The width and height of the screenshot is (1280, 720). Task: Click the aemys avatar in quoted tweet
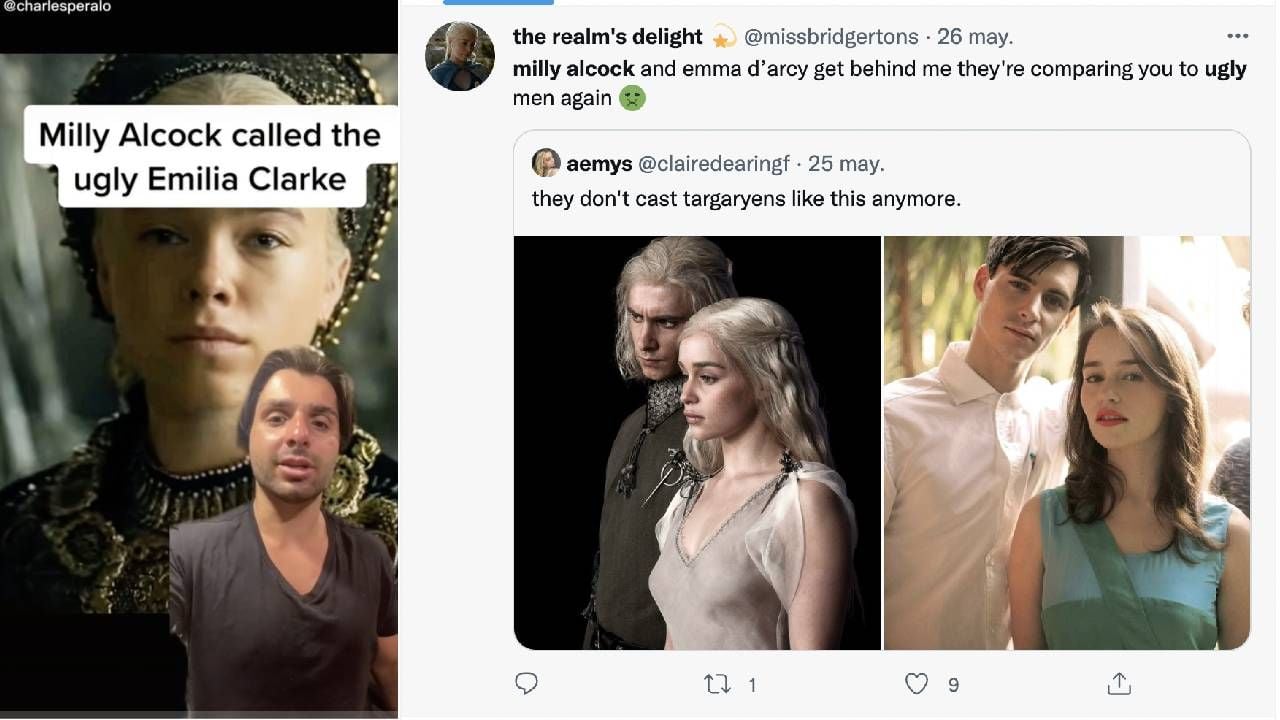[546, 162]
